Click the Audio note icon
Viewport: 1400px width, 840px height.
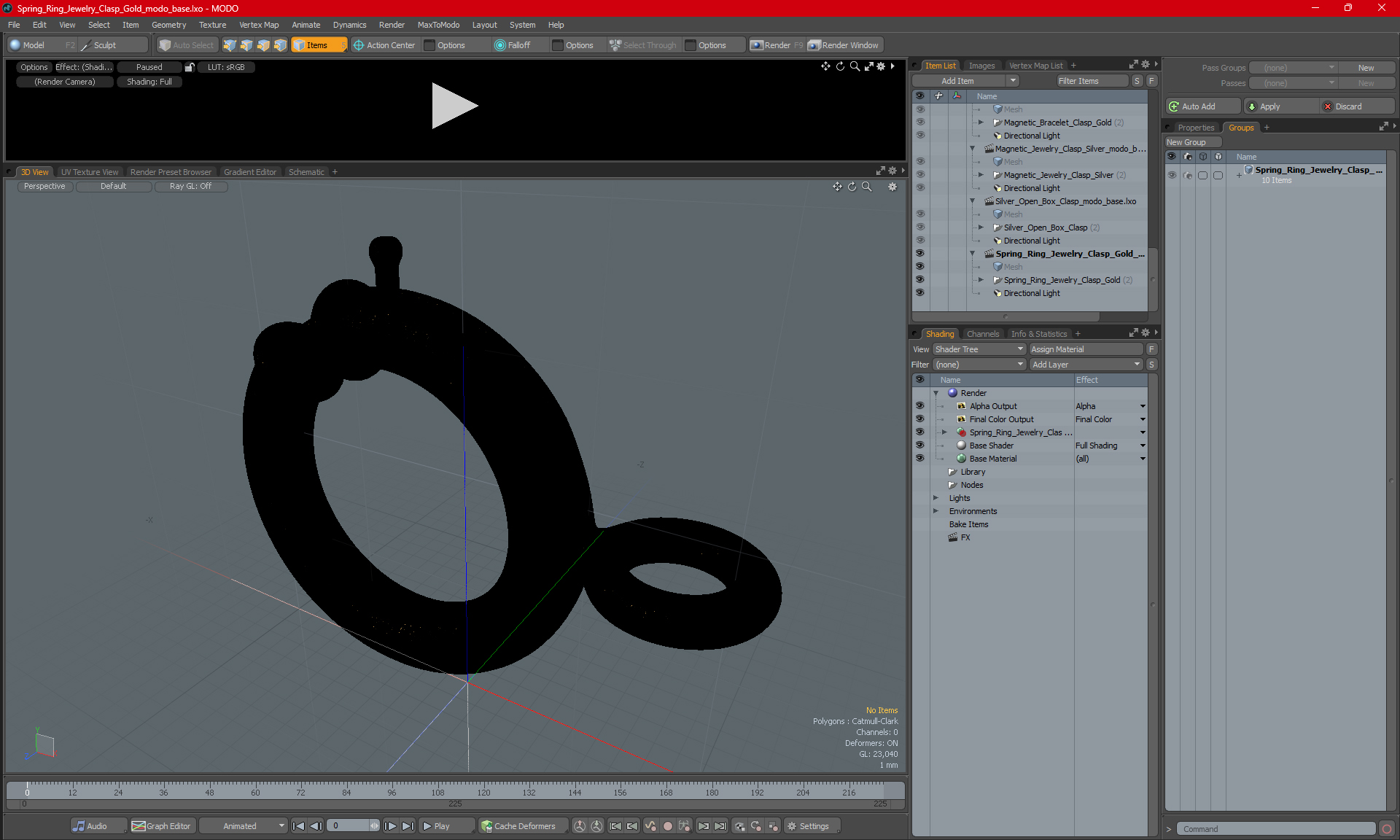coord(79,826)
